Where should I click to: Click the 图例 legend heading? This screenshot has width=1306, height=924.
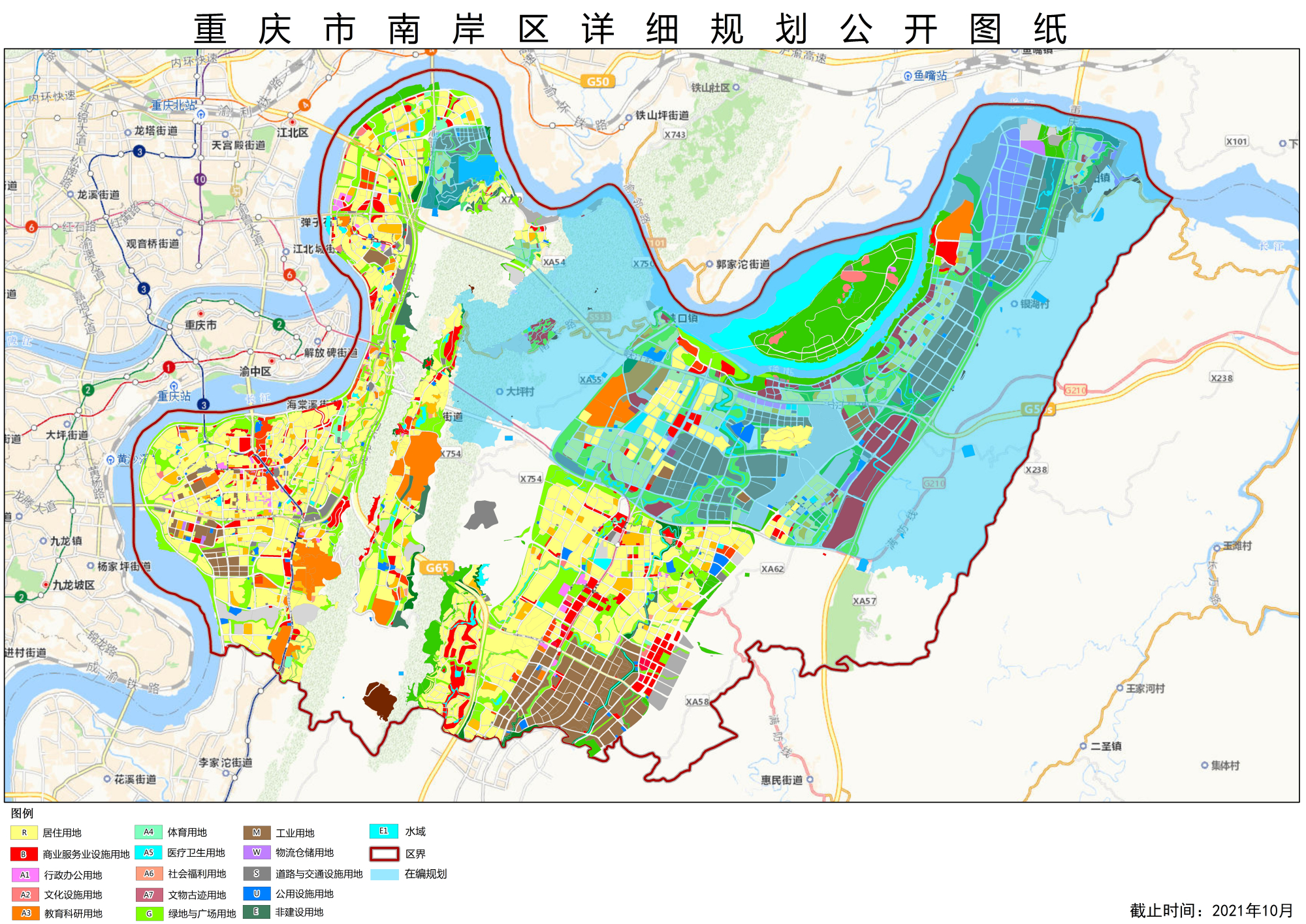[22, 813]
